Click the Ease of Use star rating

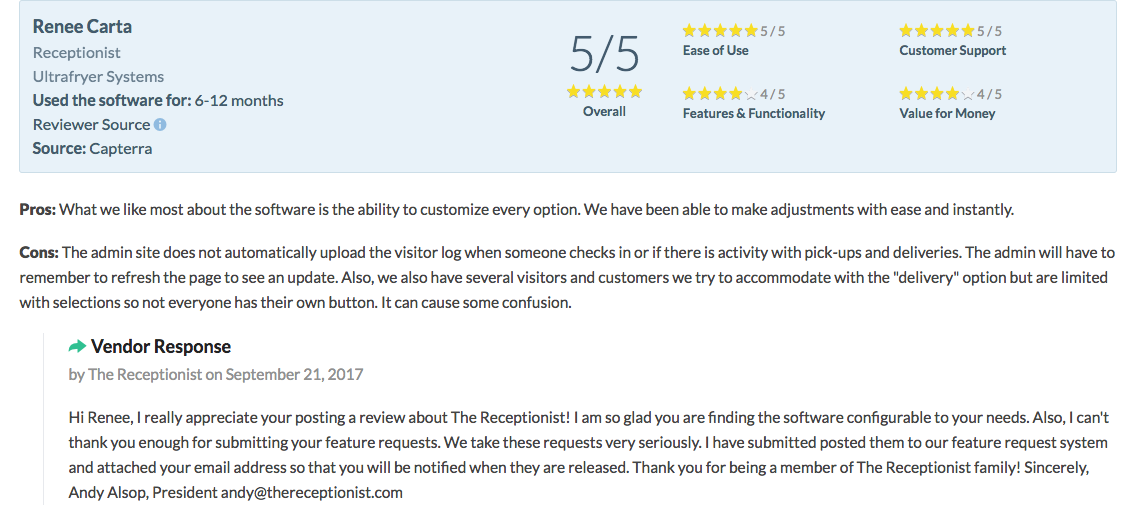[x=720, y=31]
